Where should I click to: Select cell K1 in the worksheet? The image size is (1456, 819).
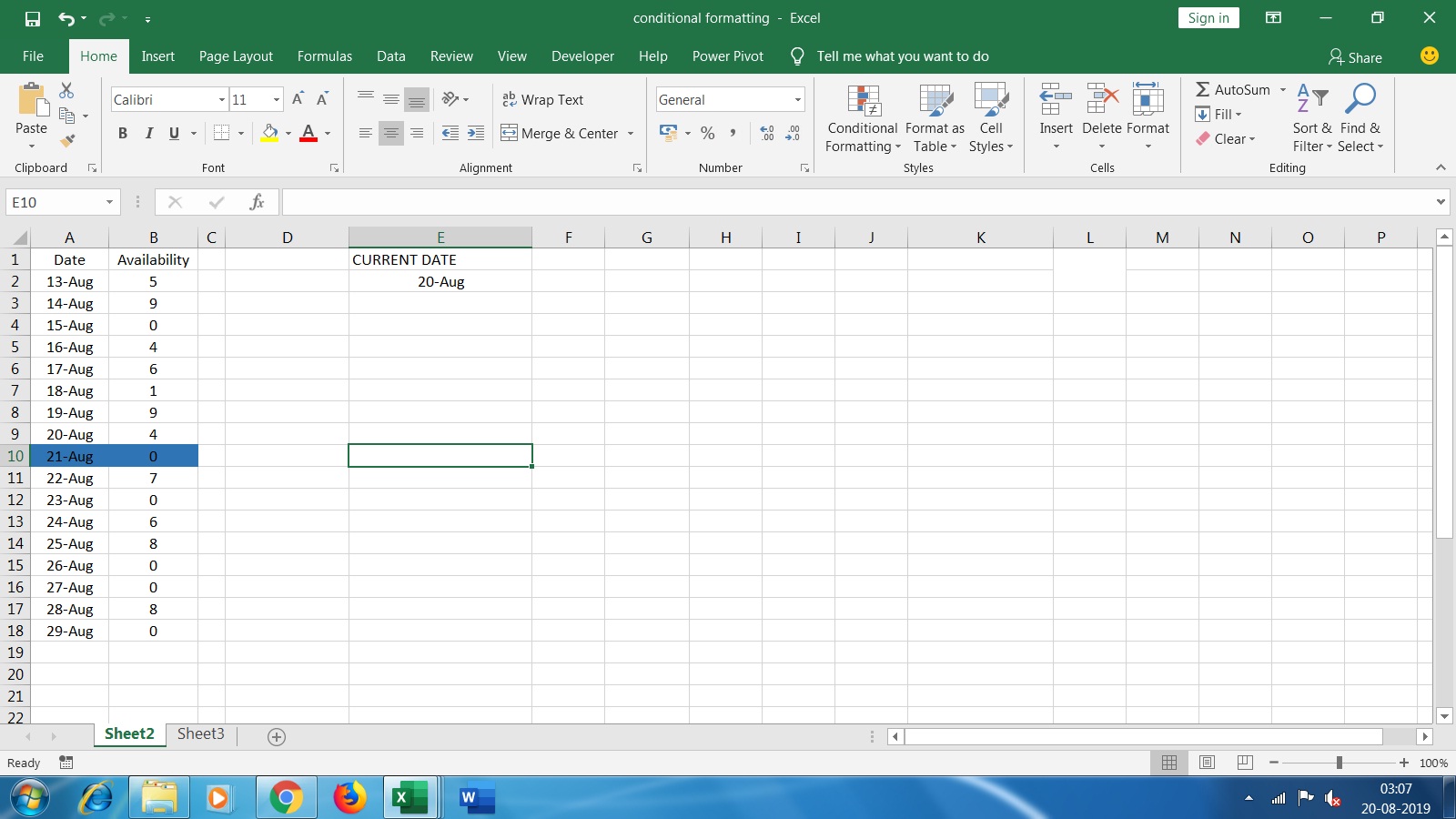tap(981, 259)
